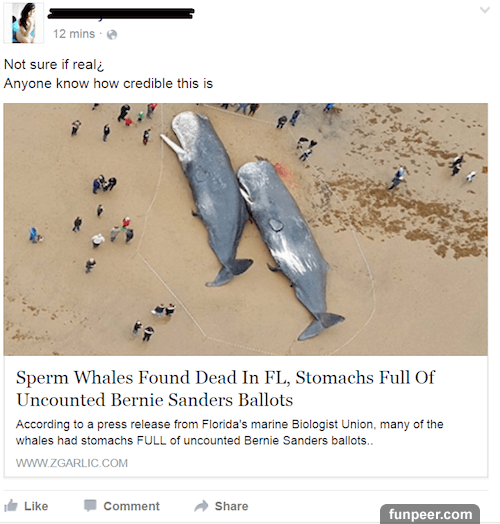Viewport: 500px width, 524px height.
Task: Click the Share button label
Action: coord(231,506)
